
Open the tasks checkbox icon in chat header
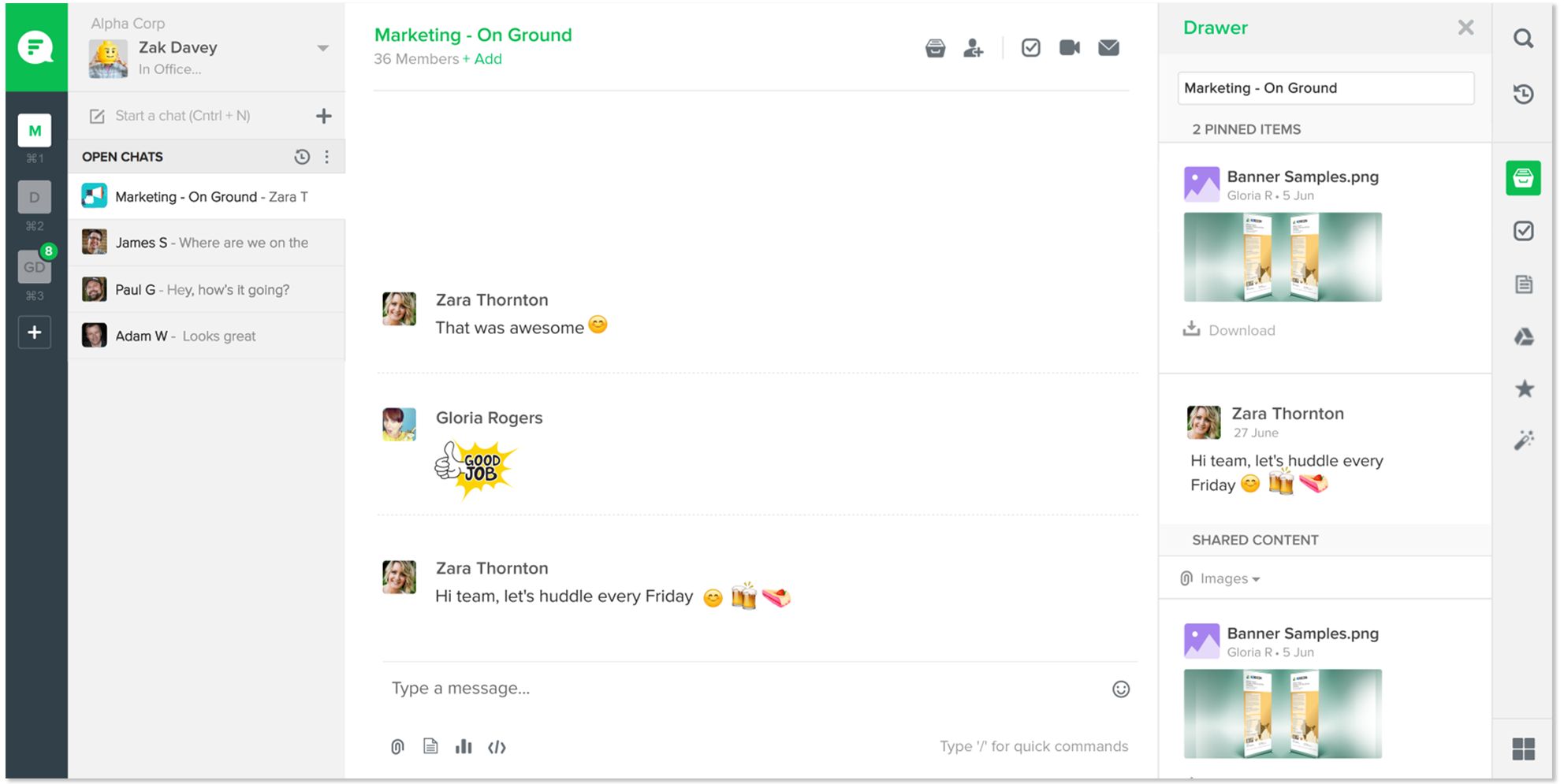[1030, 48]
